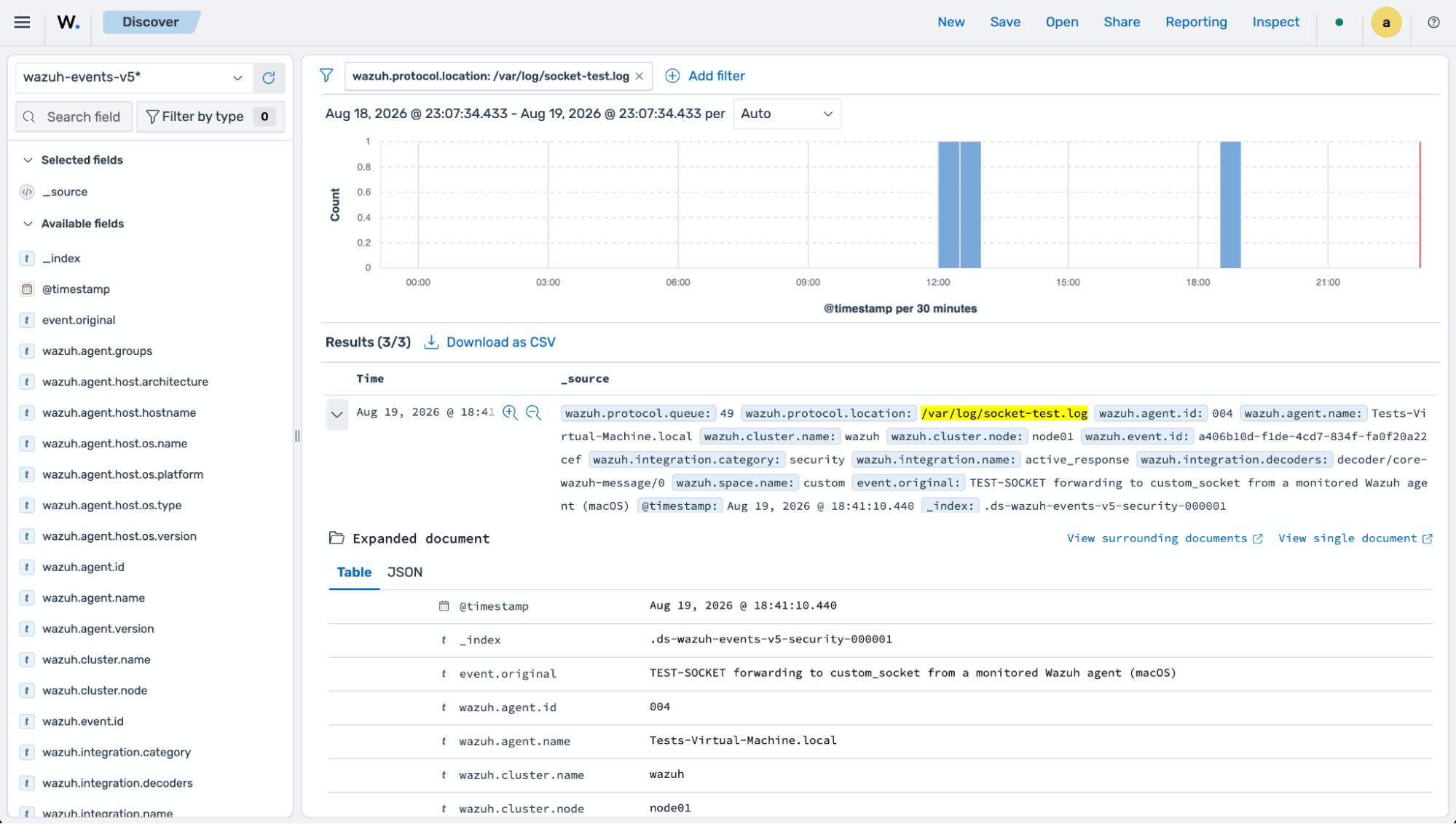The width and height of the screenshot is (1456, 824).
Task: Filter out the time value with minus magnifier
Action: click(x=534, y=413)
